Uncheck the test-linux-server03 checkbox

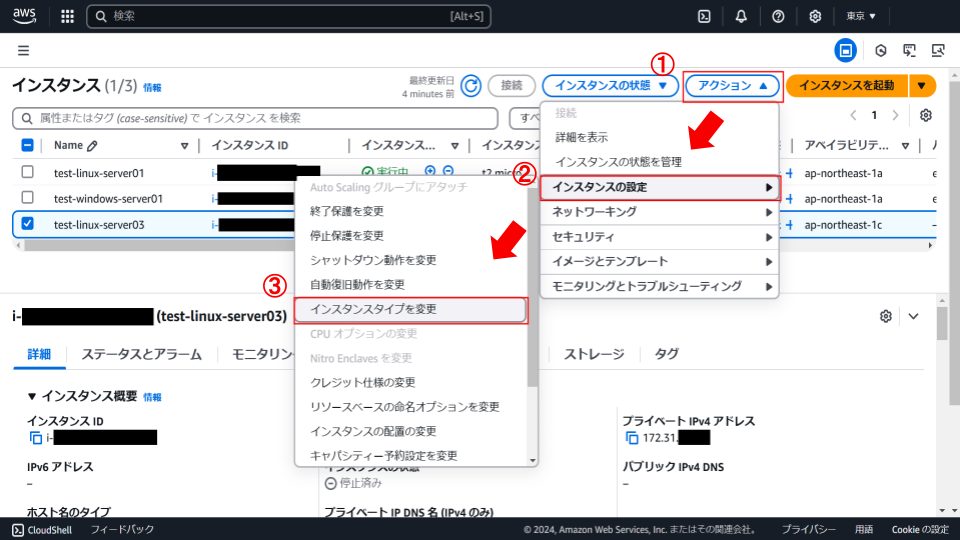(28, 223)
